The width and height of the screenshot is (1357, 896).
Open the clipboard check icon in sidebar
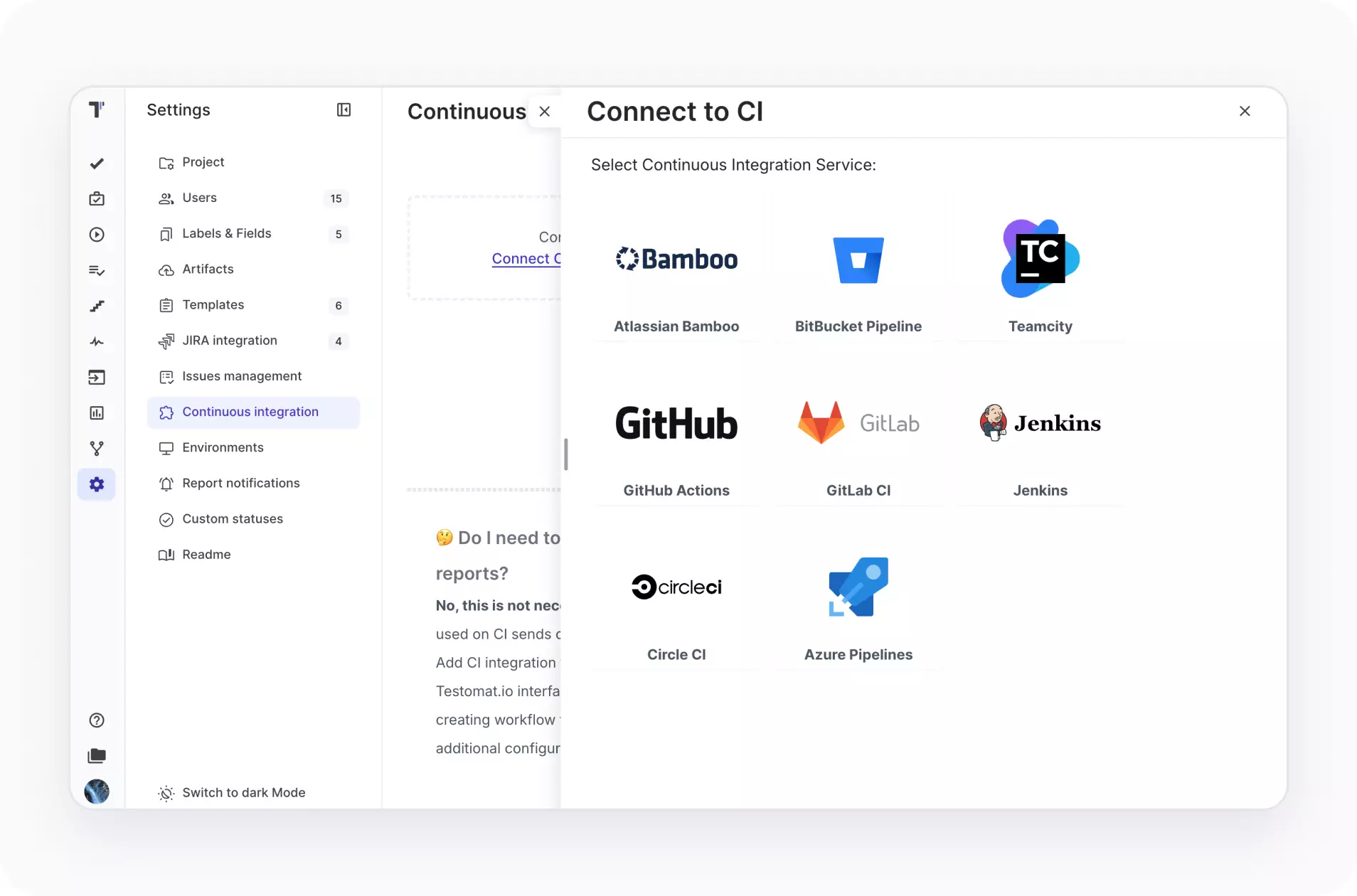tap(97, 199)
